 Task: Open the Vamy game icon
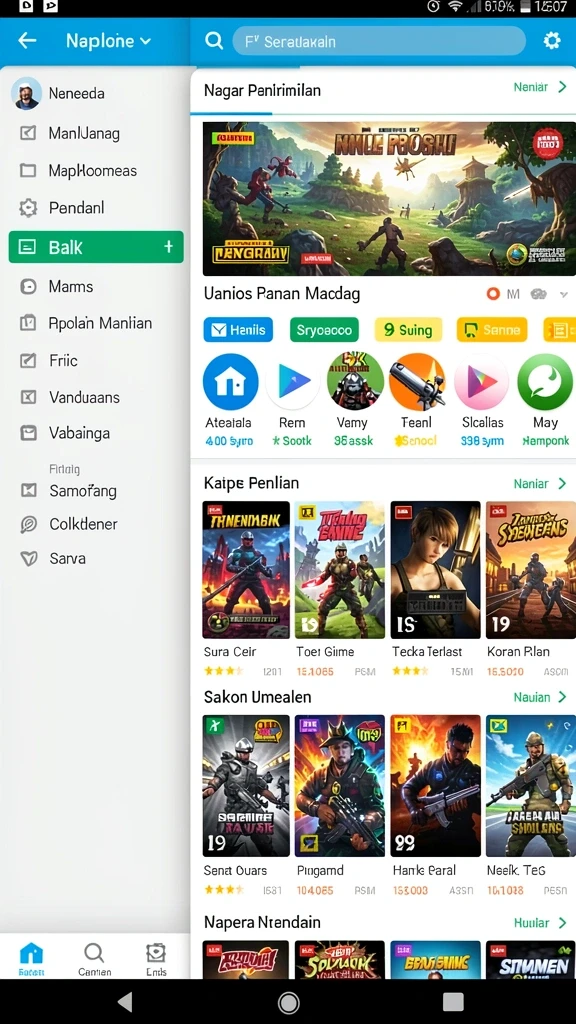click(355, 381)
